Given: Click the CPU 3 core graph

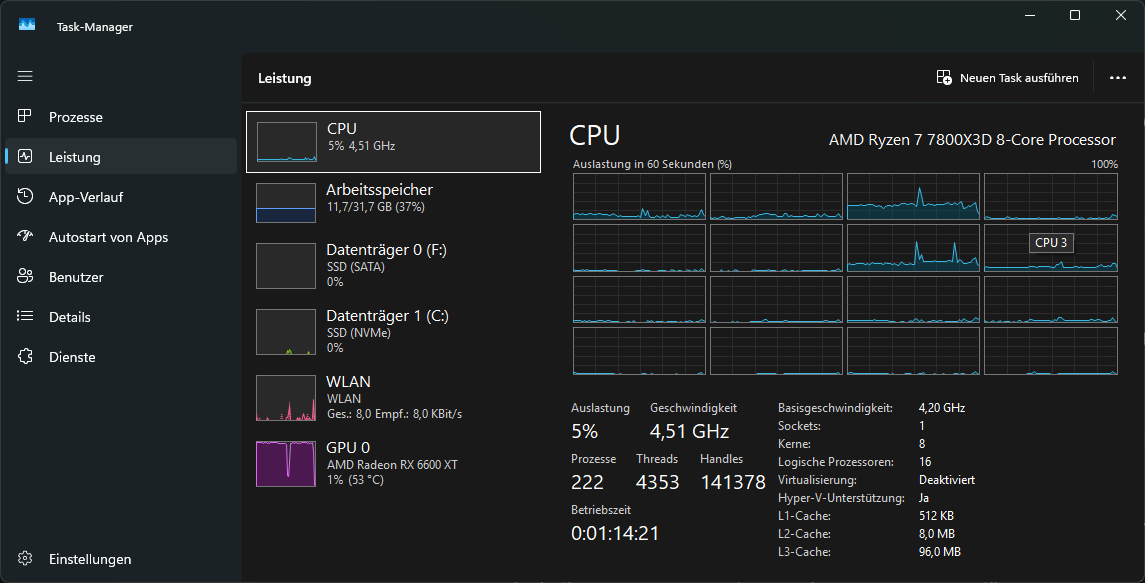Looking at the screenshot, I should point(1050,248).
